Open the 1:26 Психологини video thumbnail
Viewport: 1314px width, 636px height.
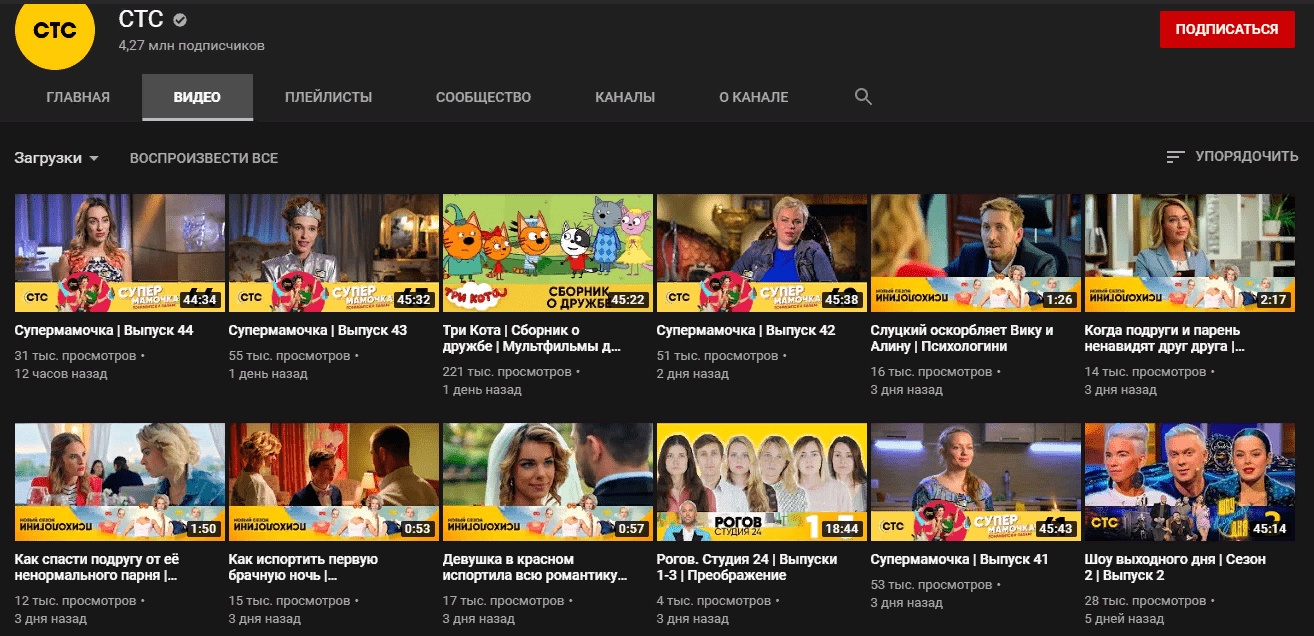pyautogui.click(x=976, y=253)
